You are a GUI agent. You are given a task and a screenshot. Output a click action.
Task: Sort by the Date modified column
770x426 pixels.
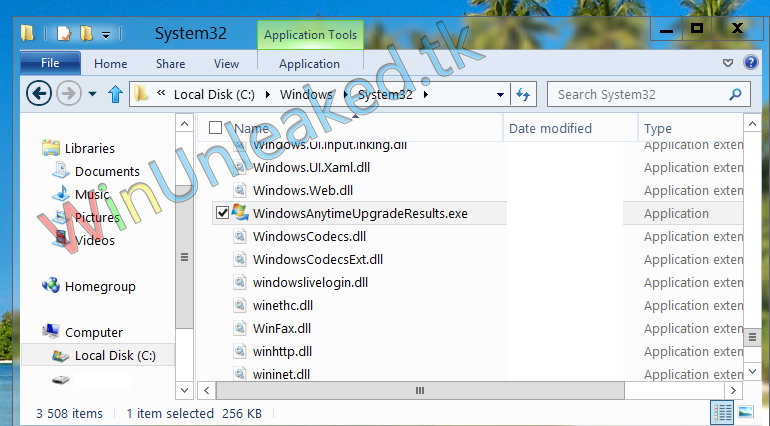[x=550, y=129]
